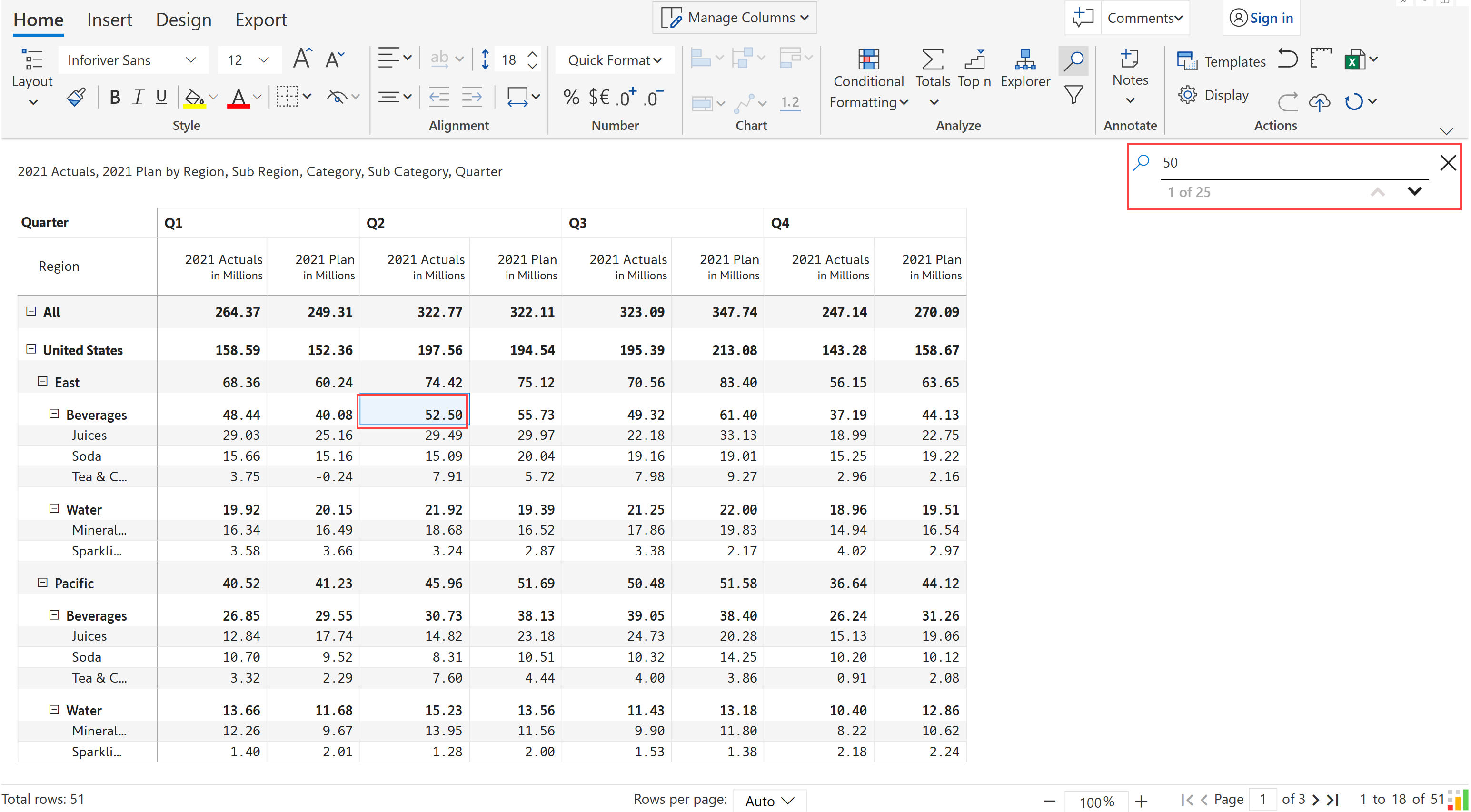Click the search magnifier icon in ribbon
Image resolution: width=1471 pixels, height=812 pixels.
pyautogui.click(x=1073, y=60)
